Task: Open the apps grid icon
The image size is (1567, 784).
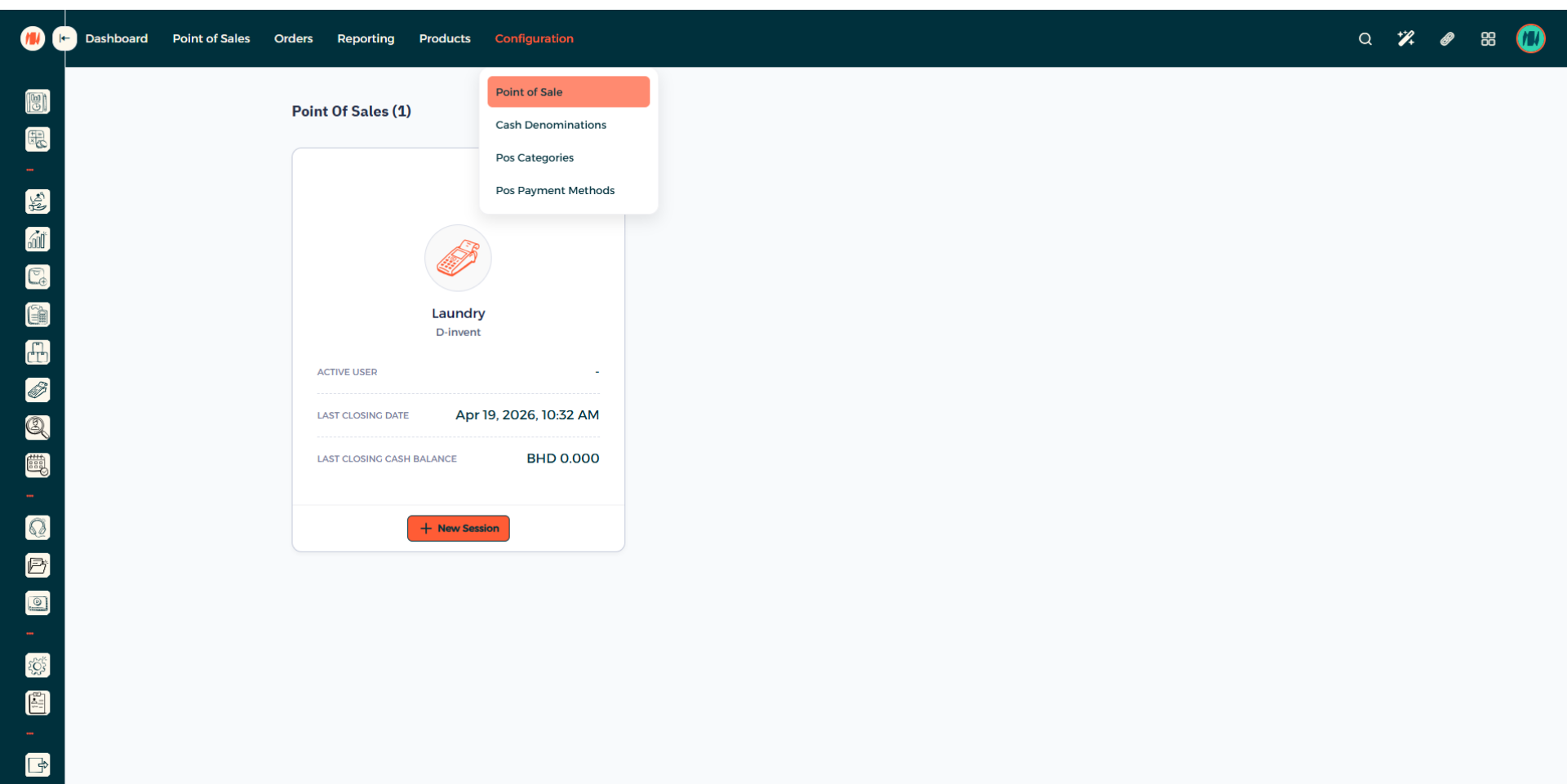Action: [x=1488, y=39]
